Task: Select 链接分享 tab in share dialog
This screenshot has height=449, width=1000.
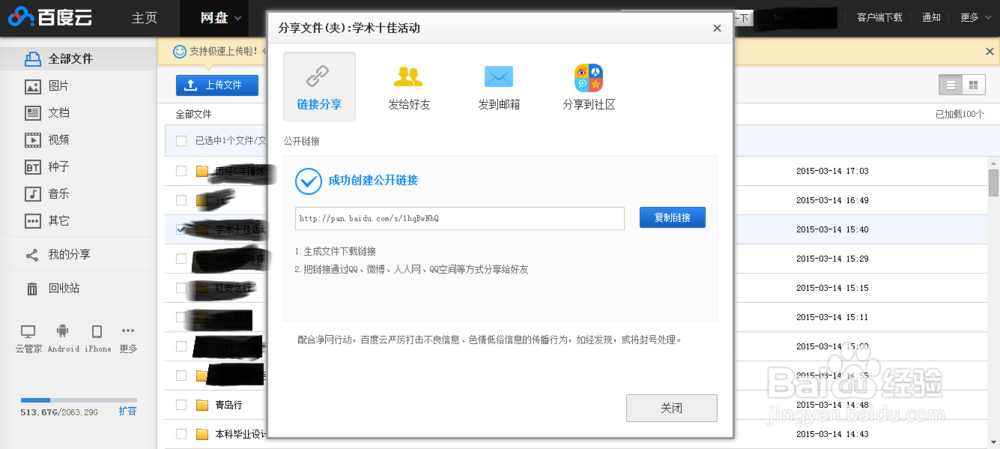Action: [319, 87]
